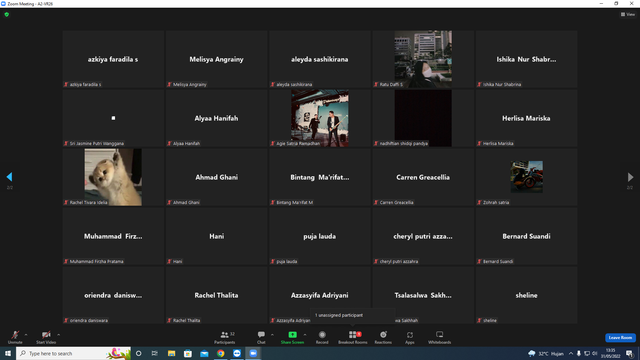This screenshot has width=640, height=360.
Task: Select sheline participant tile
Action: [526, 295]
